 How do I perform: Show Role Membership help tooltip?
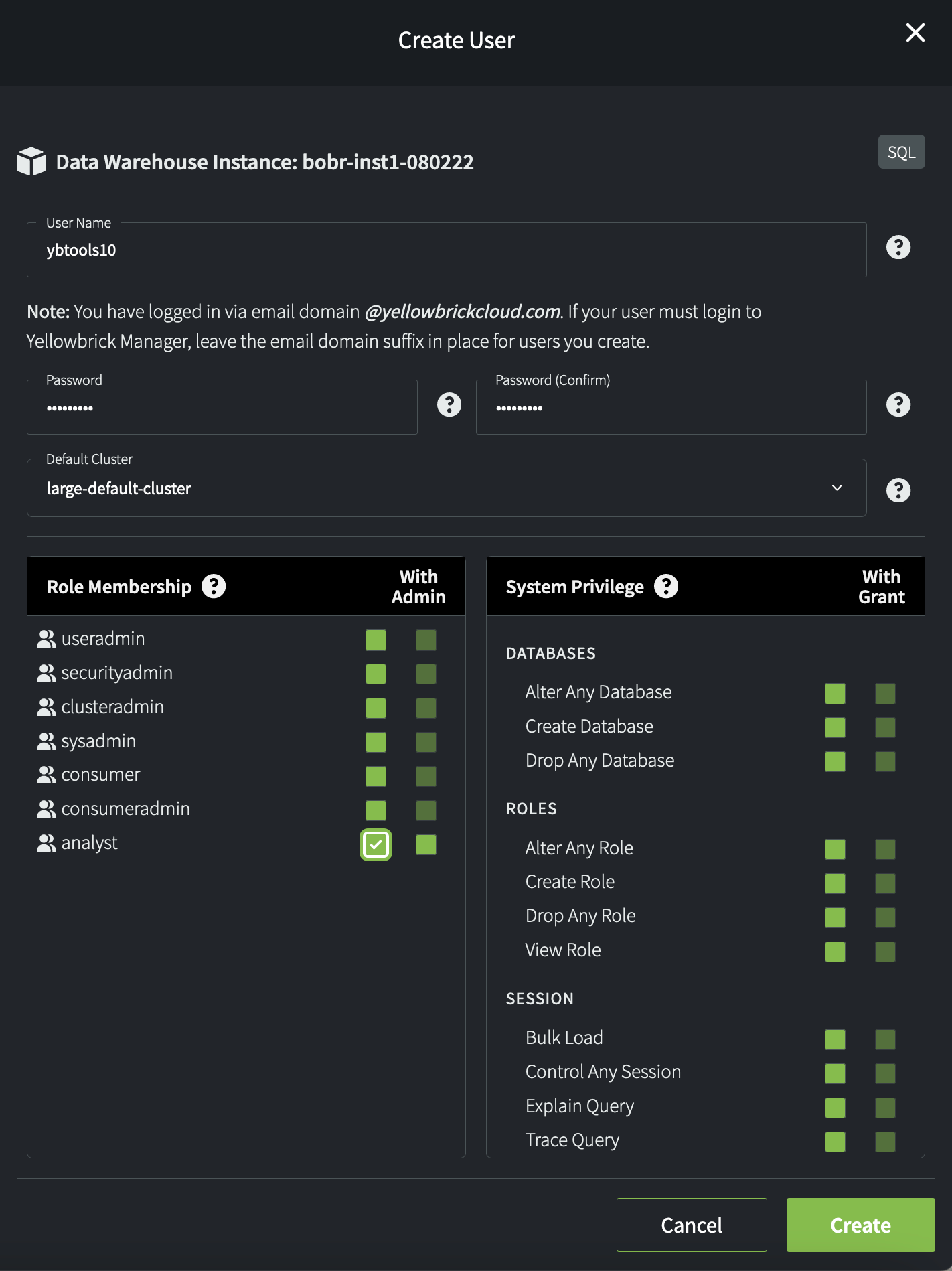click(214, 586)
